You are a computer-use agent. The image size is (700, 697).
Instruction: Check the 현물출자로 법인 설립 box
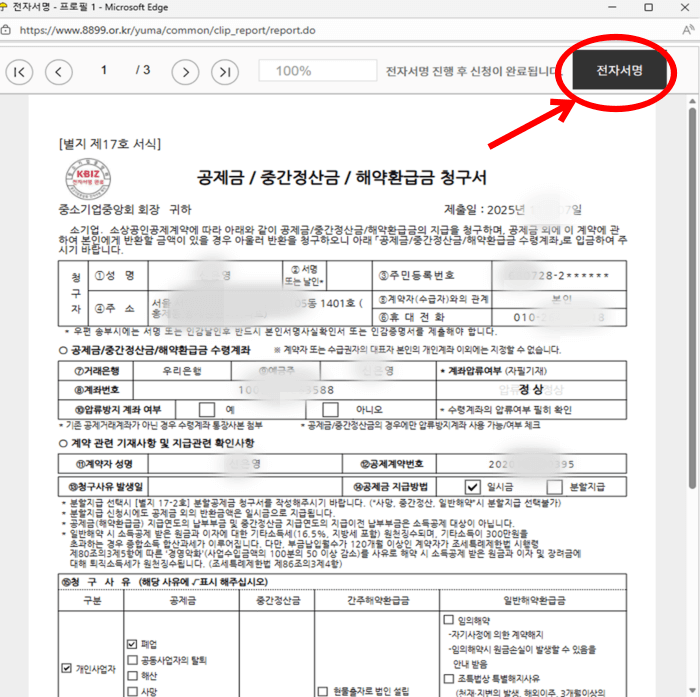tap(322, 691)
